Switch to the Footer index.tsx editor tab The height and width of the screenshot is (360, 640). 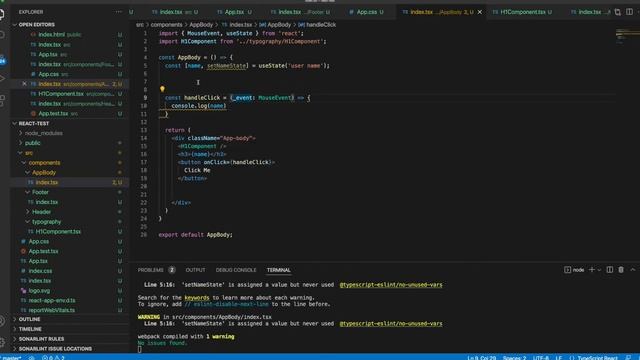click(x=301, y=12)
